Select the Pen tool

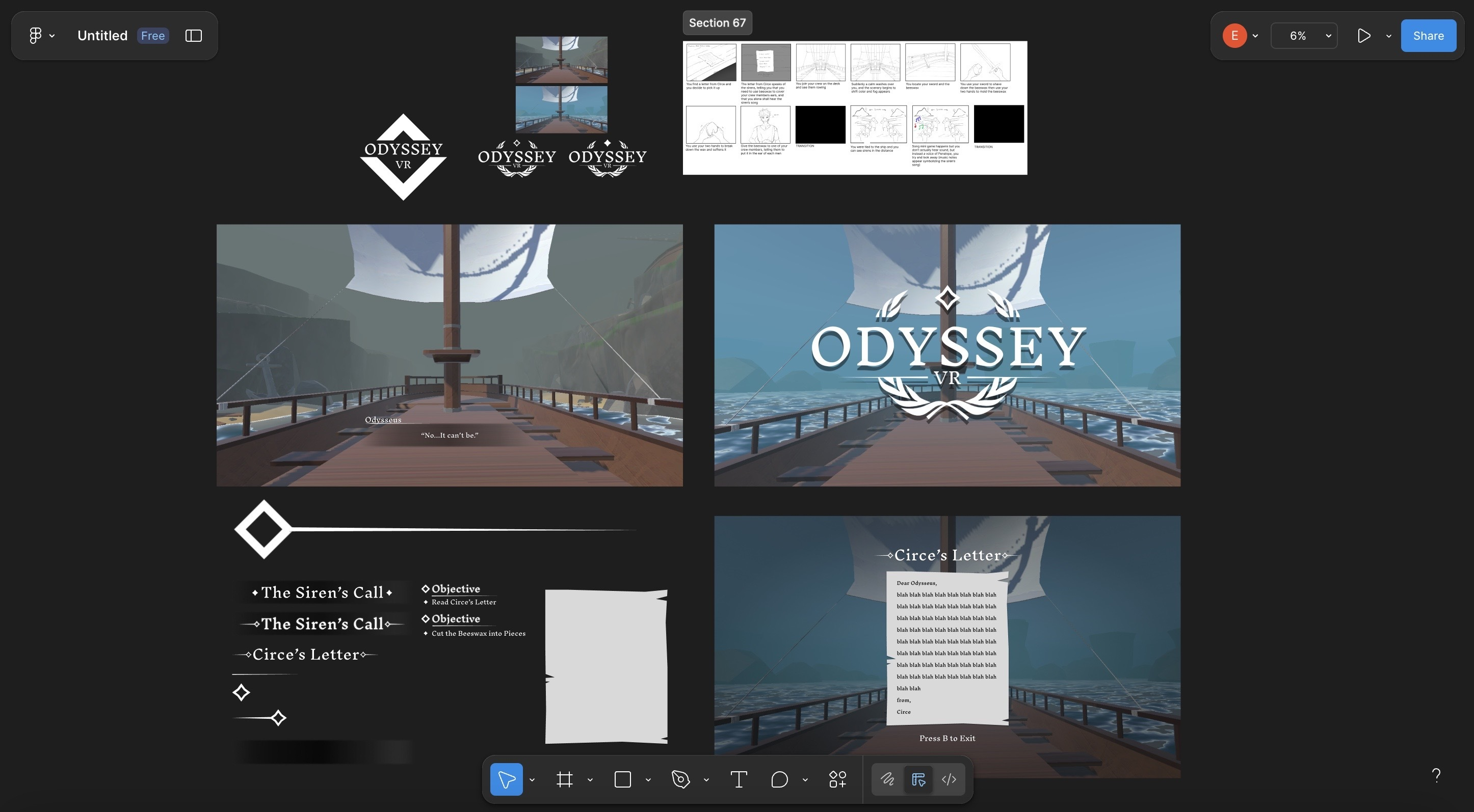coord(680,779)
